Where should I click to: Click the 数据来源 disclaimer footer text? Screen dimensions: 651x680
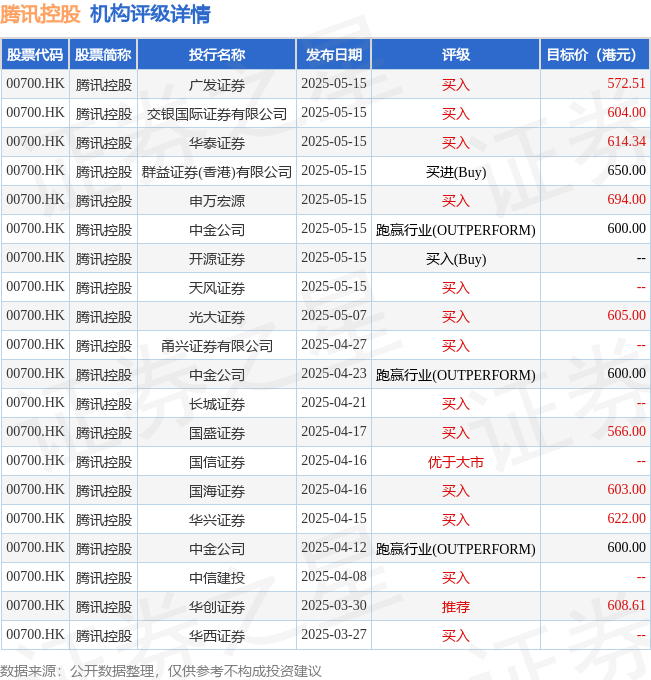[x=161, y=671]
